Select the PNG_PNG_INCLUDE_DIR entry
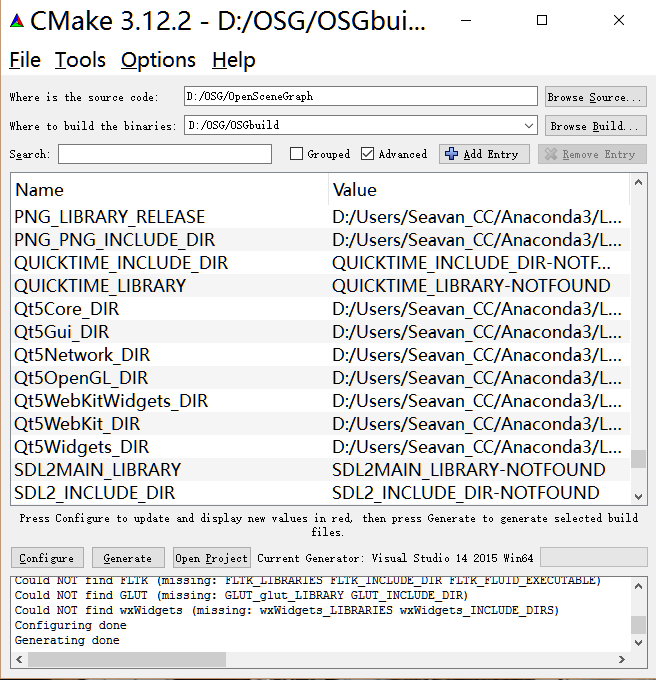The image size is (656, 680). tap(114, 240)
